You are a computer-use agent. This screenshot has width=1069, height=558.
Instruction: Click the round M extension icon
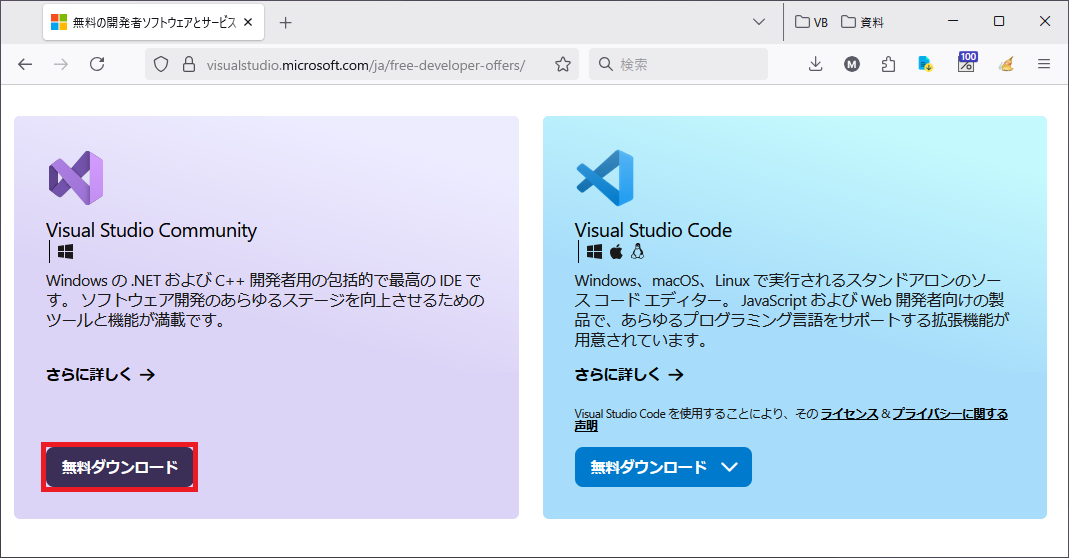(852, 64)
